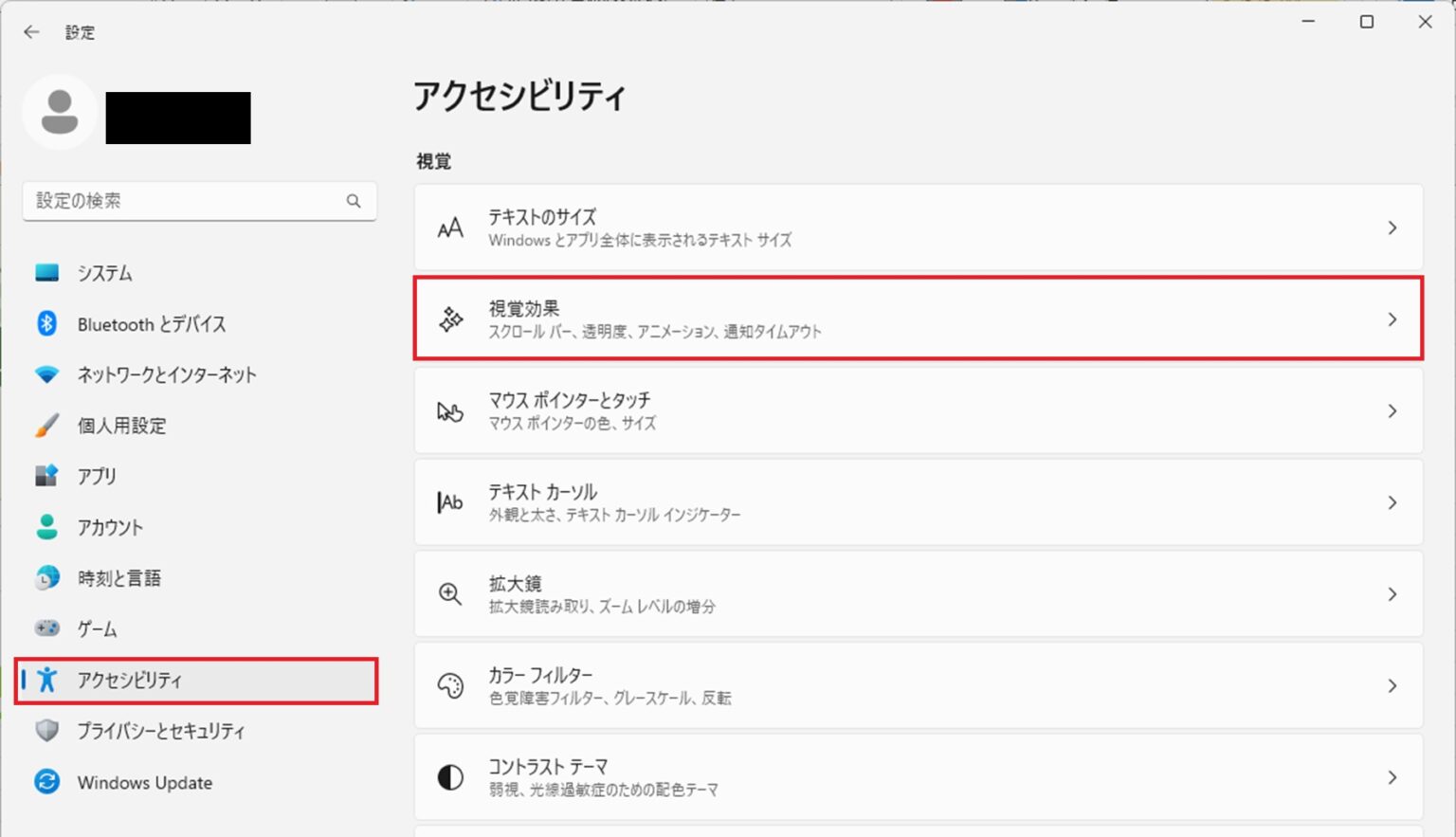
Task: Click the カラー フィルター palette icon
Action: 450,685
